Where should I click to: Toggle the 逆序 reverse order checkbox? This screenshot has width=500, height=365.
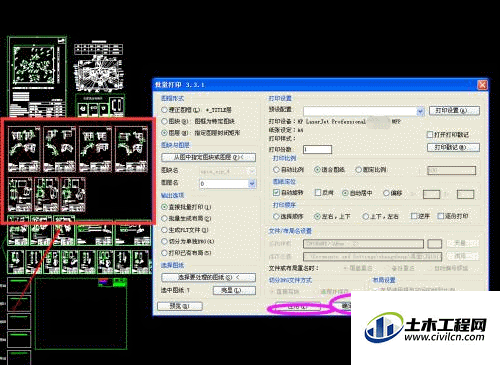point(414,216)
